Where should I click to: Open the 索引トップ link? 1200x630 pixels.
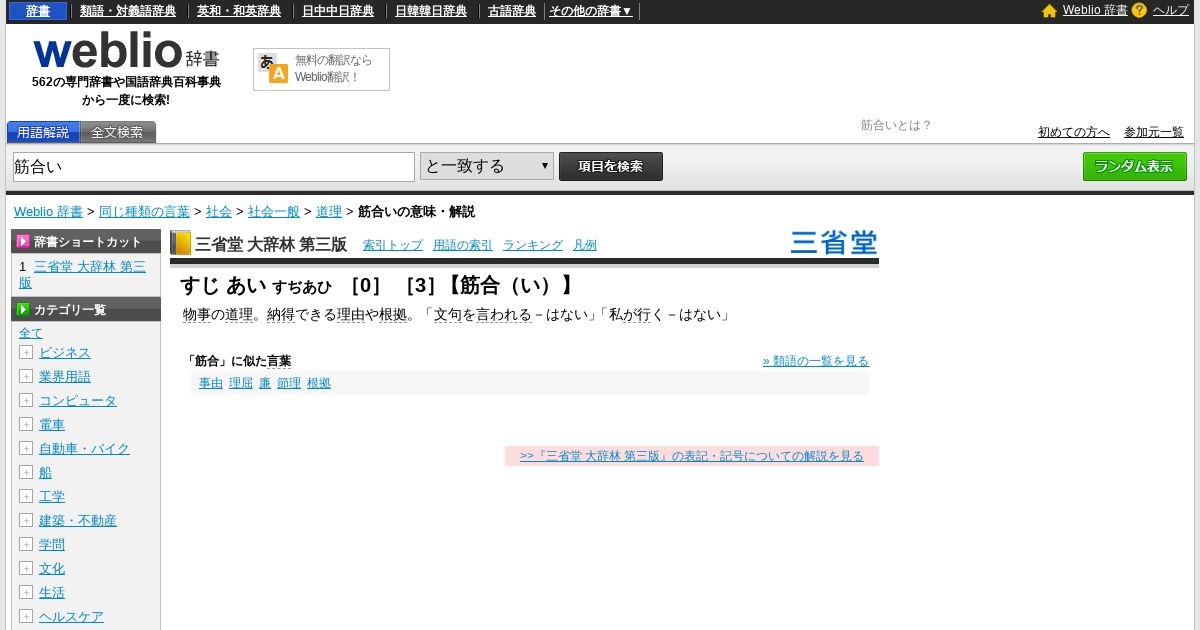393,245
